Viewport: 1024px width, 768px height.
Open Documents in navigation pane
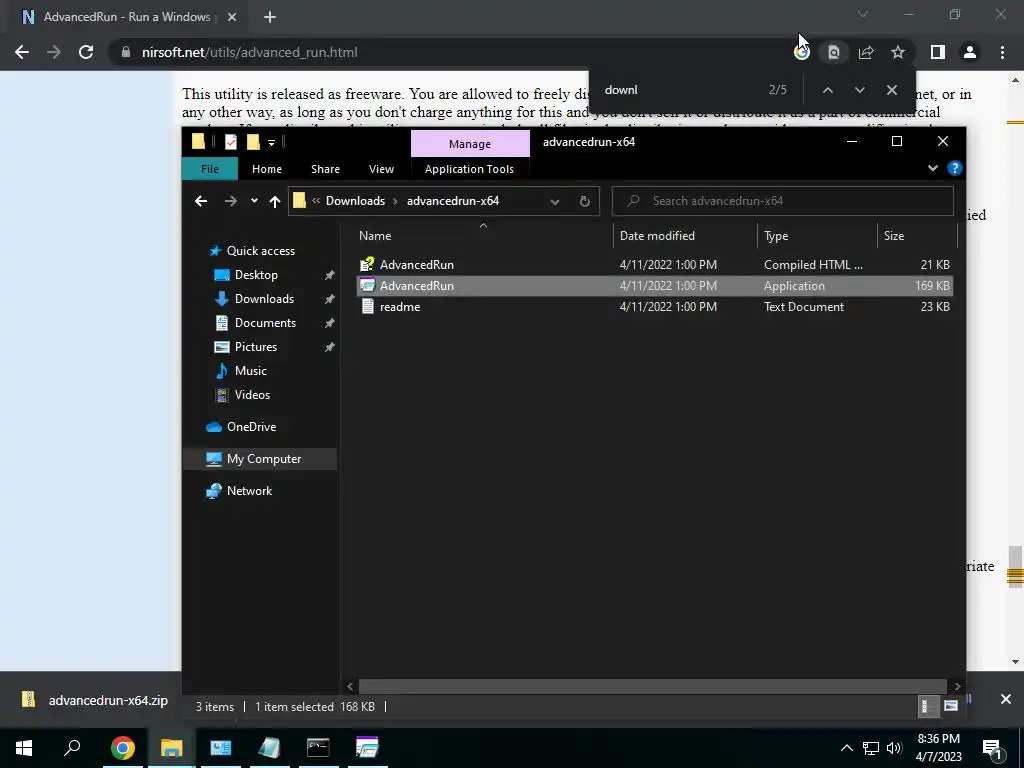(265, 323)
